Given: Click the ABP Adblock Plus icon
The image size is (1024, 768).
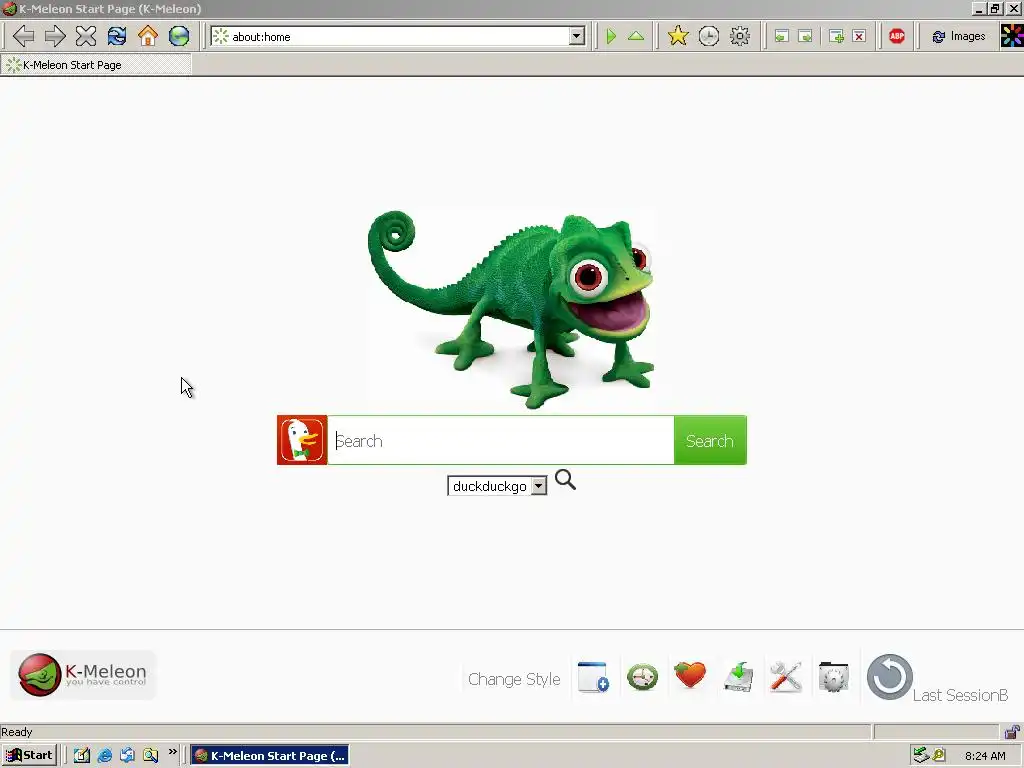Looking at the screenshot, I should coord(897,37).
